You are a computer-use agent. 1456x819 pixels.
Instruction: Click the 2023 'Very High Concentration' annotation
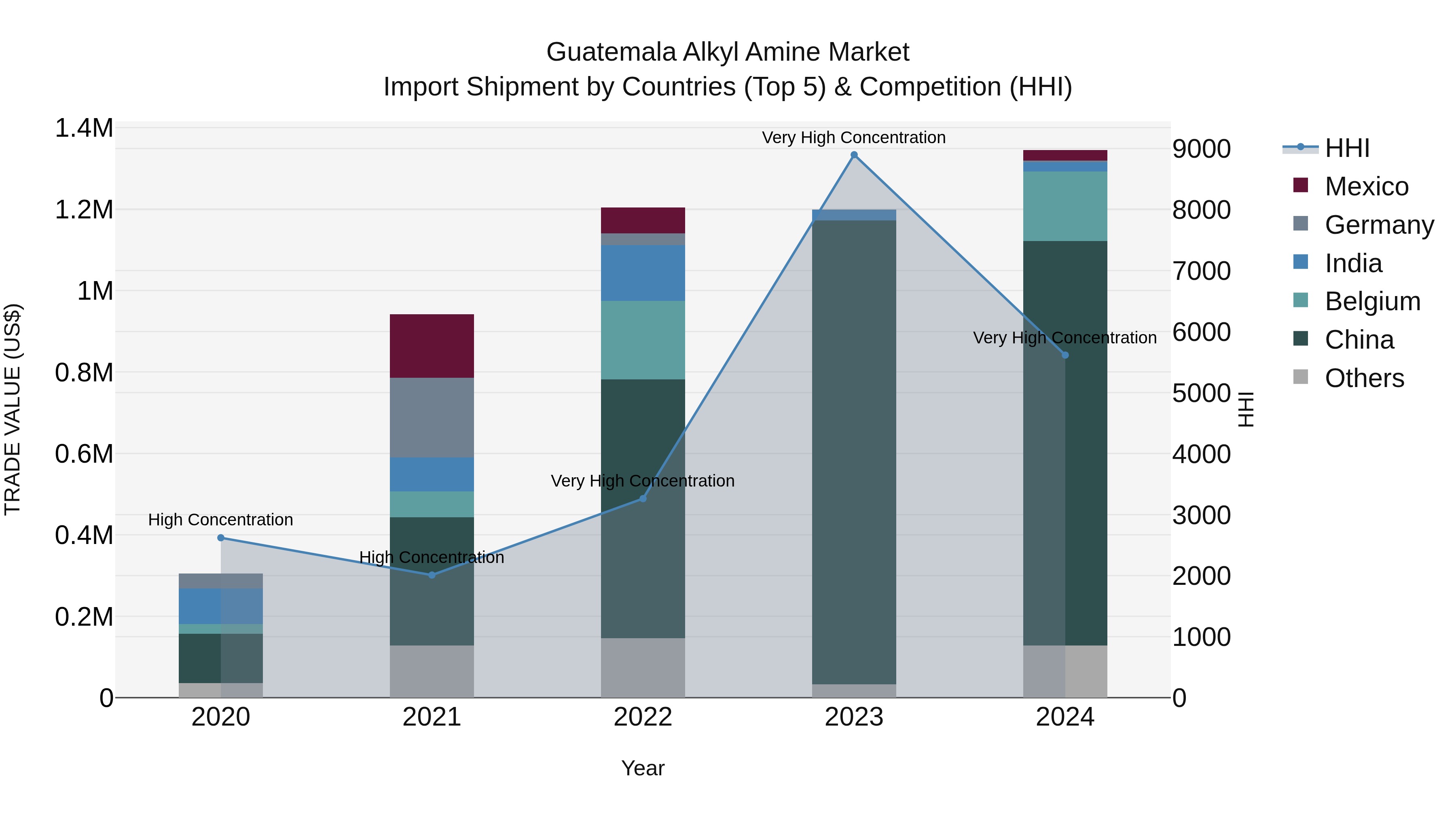click(854, 138)
